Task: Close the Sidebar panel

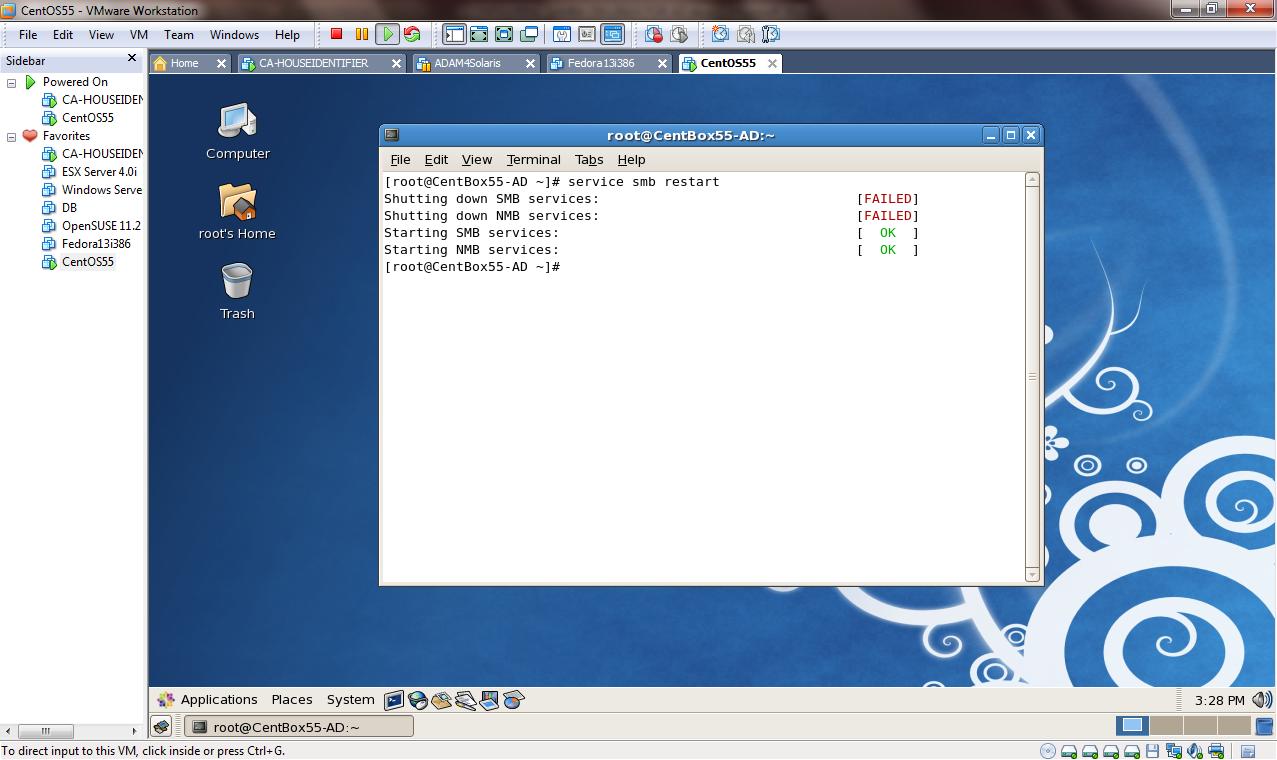Action: [x=132, y=59]
